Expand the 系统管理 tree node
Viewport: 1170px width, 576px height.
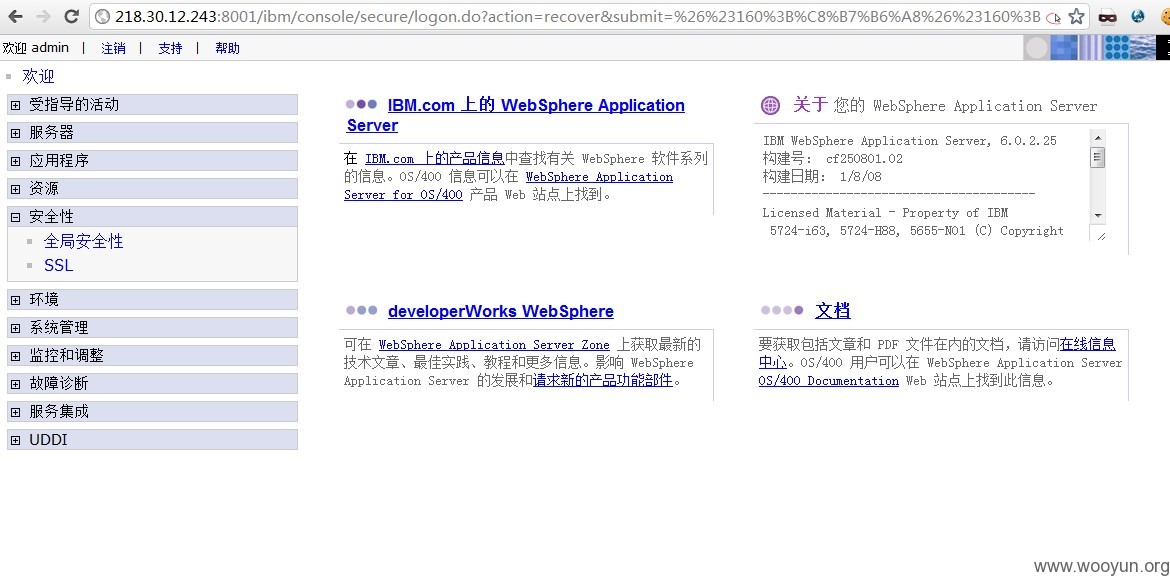click(x=15, y=328)
